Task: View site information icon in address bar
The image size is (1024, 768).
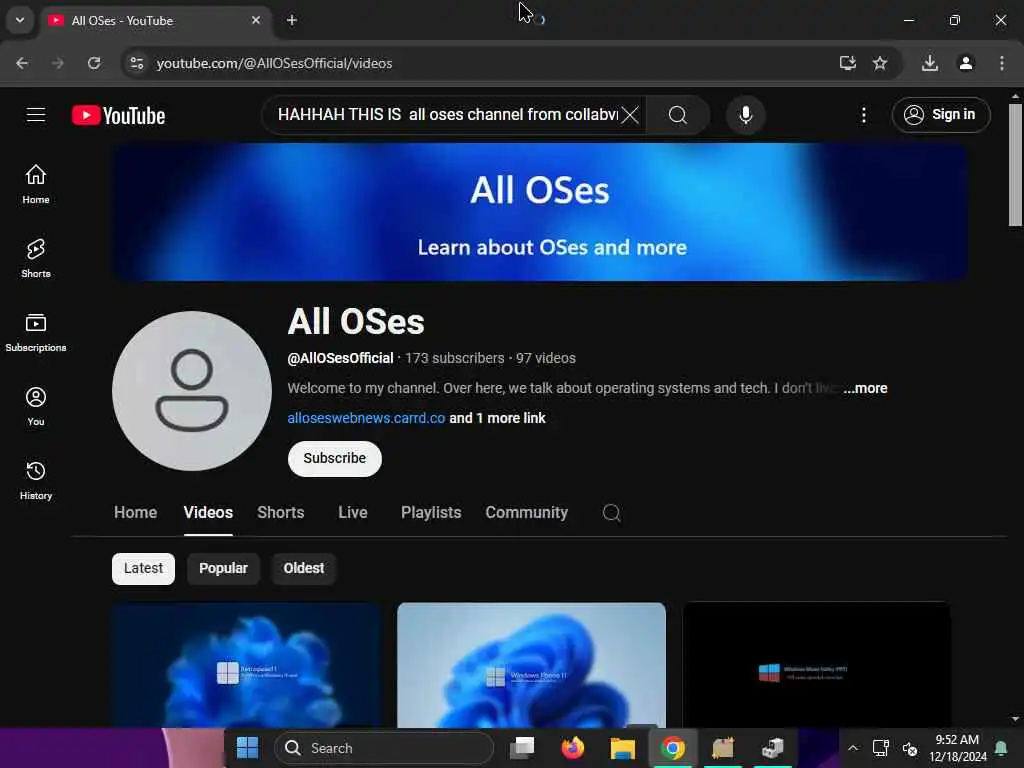Action: (136, 63)
